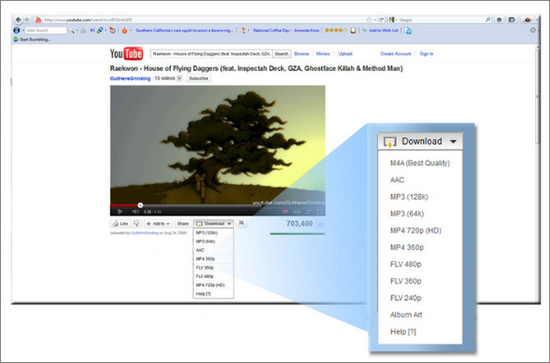The image size is (550, 363).
Task: Click the dislike thumbs-down button
Action: tap(136, 223)
